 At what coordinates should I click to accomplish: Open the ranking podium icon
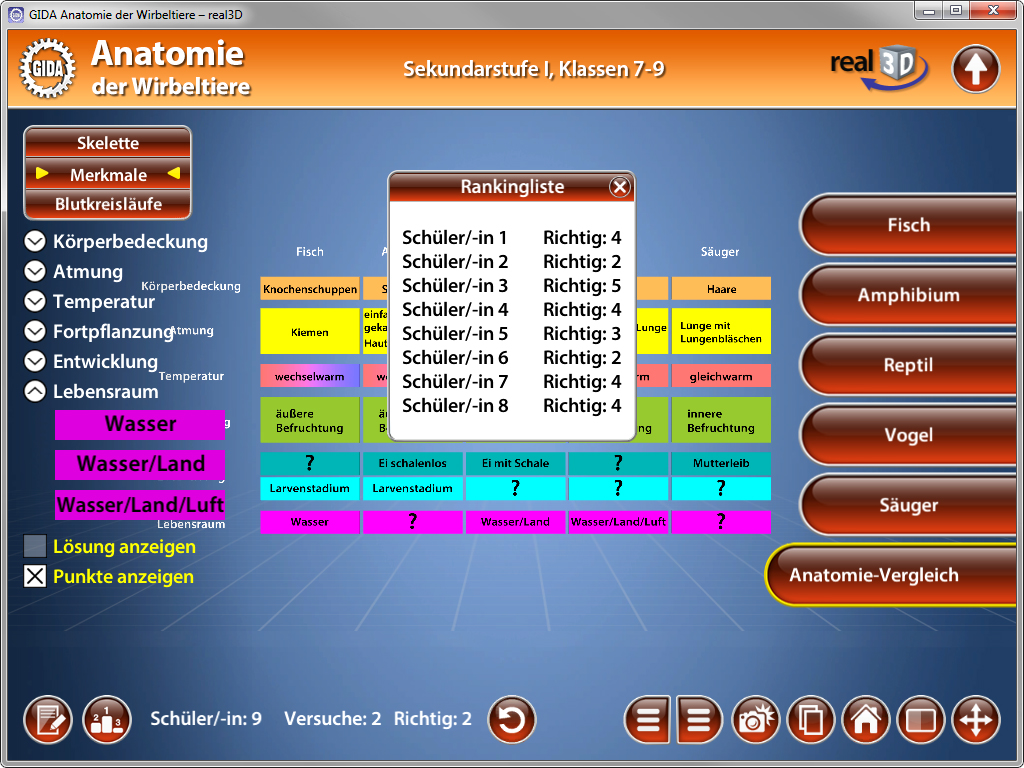pos(107,719)
